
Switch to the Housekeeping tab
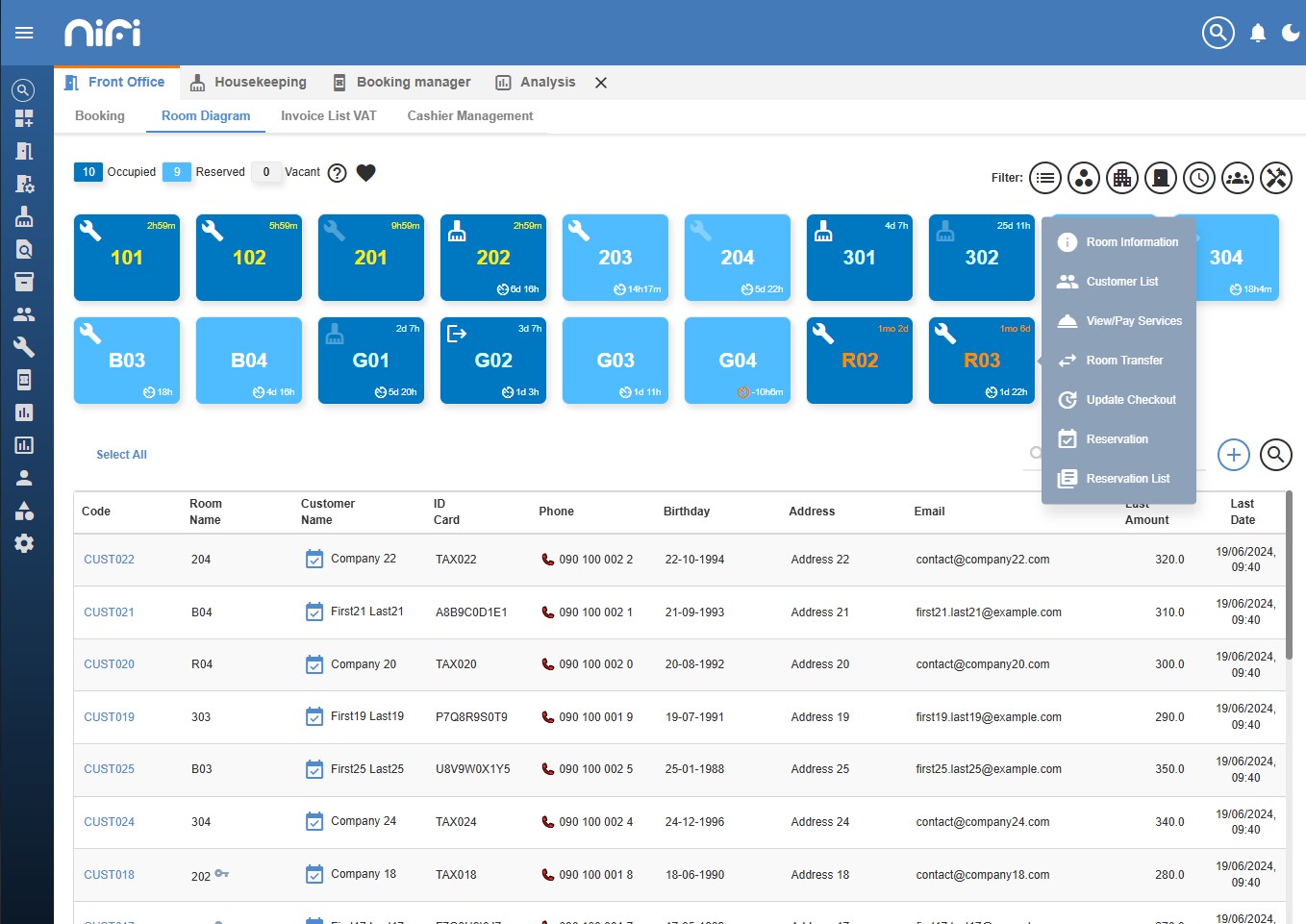pos(248,83)
